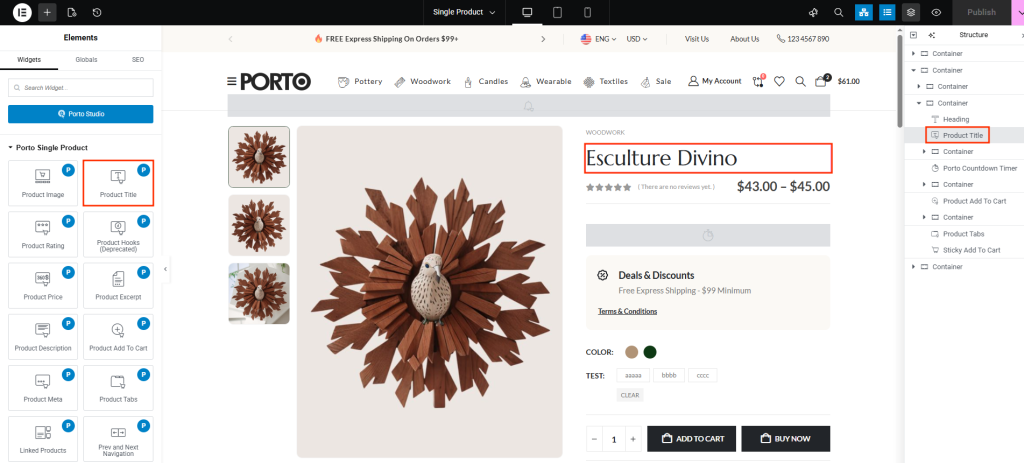Click the Terms & Conditions link
Viewport: 1024px width, 463px height.
coord(627,311)
